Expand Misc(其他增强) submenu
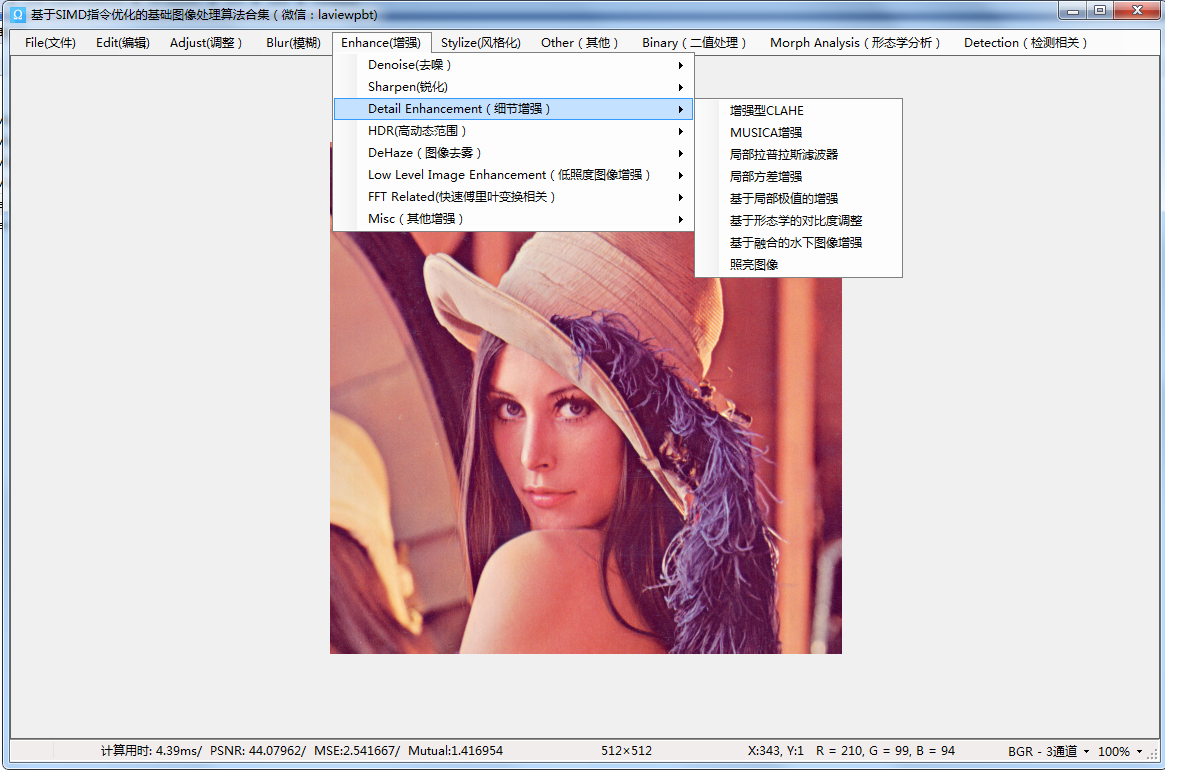This screenshot has width=1184, height=770. (513, 218)
